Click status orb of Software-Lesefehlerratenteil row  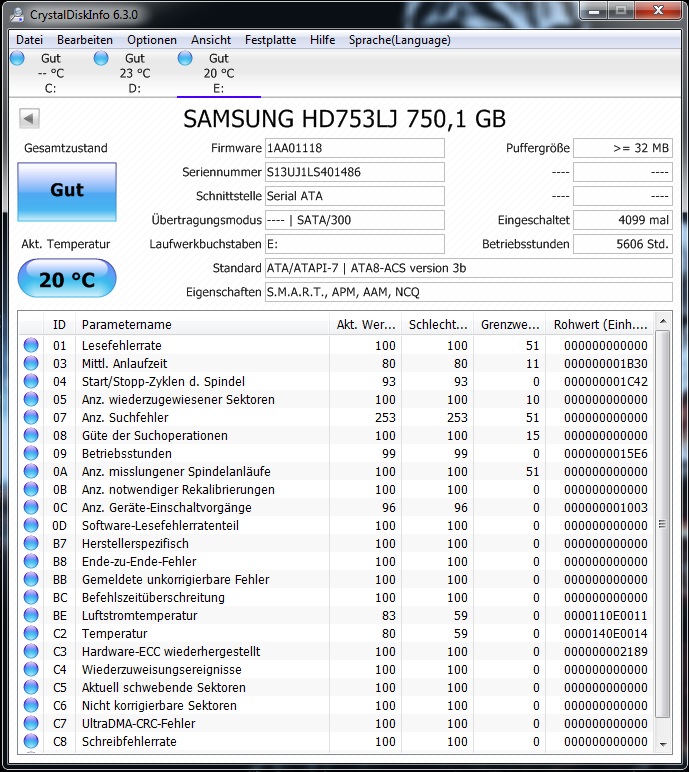pyautogui.click(x=31, y=525)
